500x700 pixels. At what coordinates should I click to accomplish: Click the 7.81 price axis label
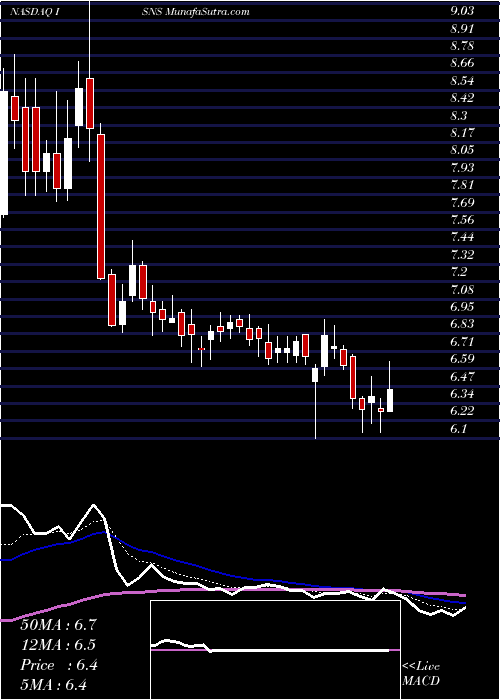(x=462, y=185)
